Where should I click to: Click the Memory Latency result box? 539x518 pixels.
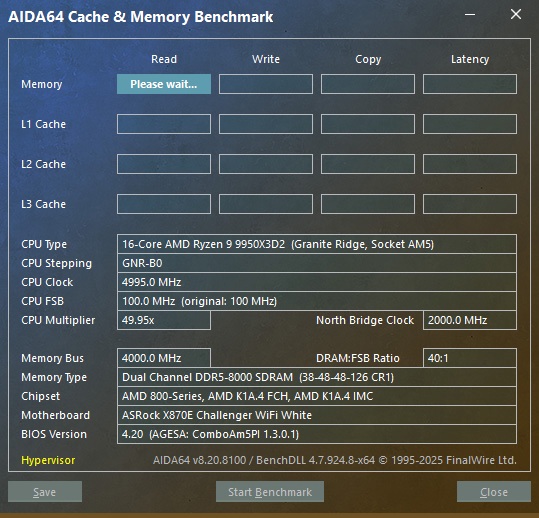[x=470, y=84]
